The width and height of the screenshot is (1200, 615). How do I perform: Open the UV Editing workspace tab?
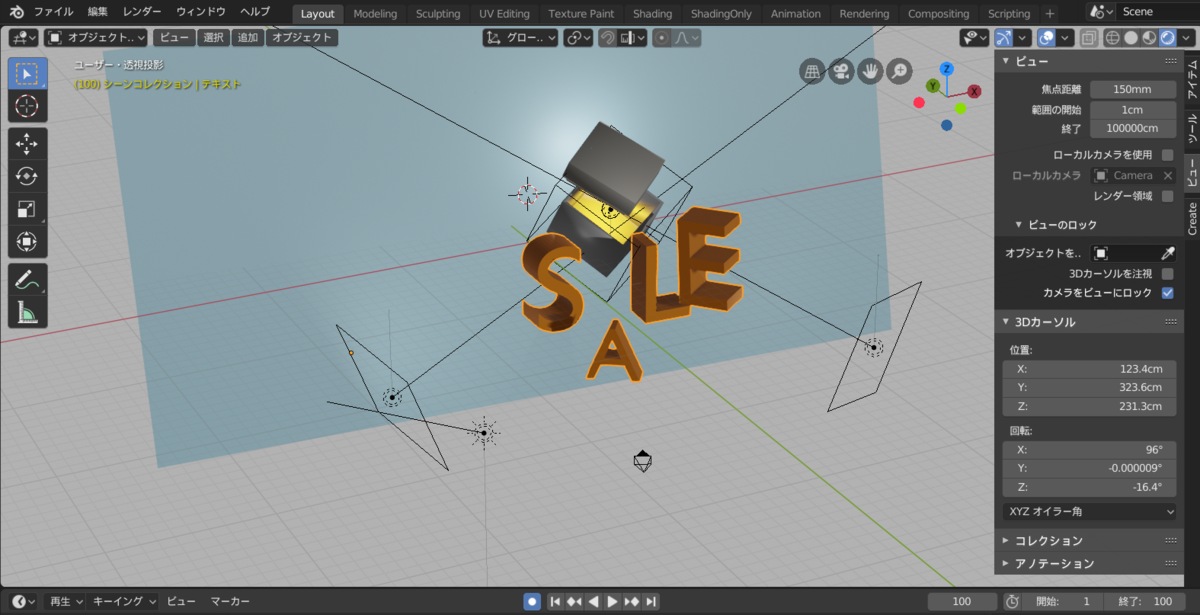point(504,13)
